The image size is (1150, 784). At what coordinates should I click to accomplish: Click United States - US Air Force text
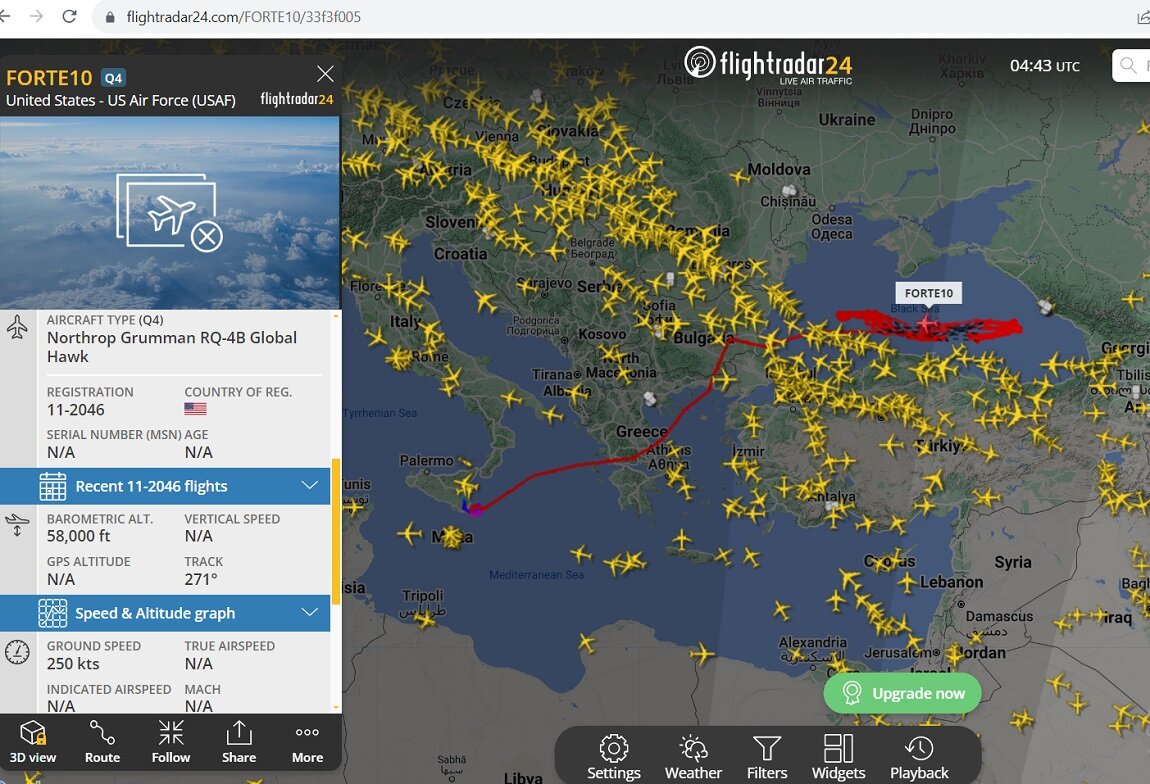[x=121, y=100]
